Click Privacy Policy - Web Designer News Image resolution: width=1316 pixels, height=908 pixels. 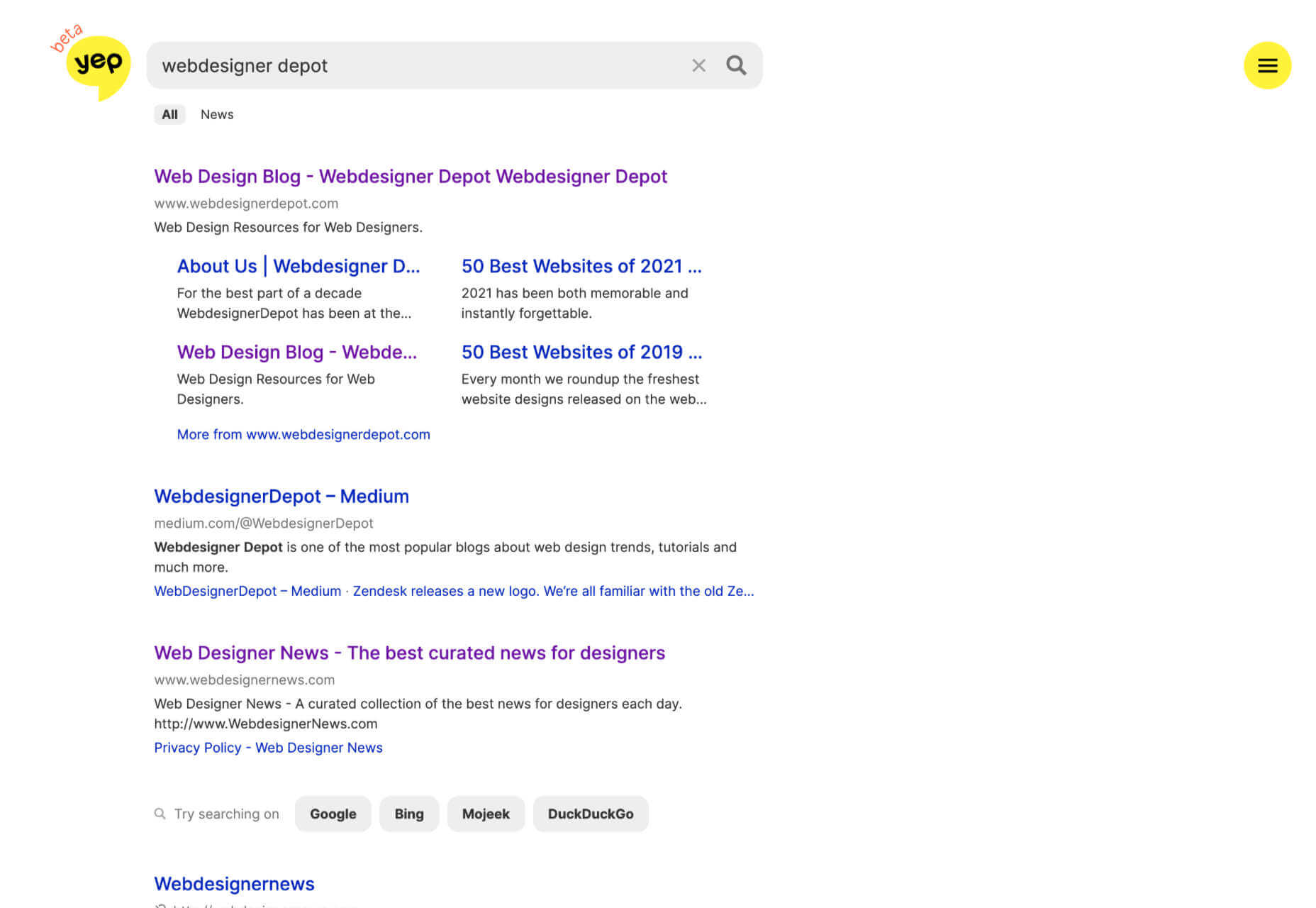[x=268, y=748]
